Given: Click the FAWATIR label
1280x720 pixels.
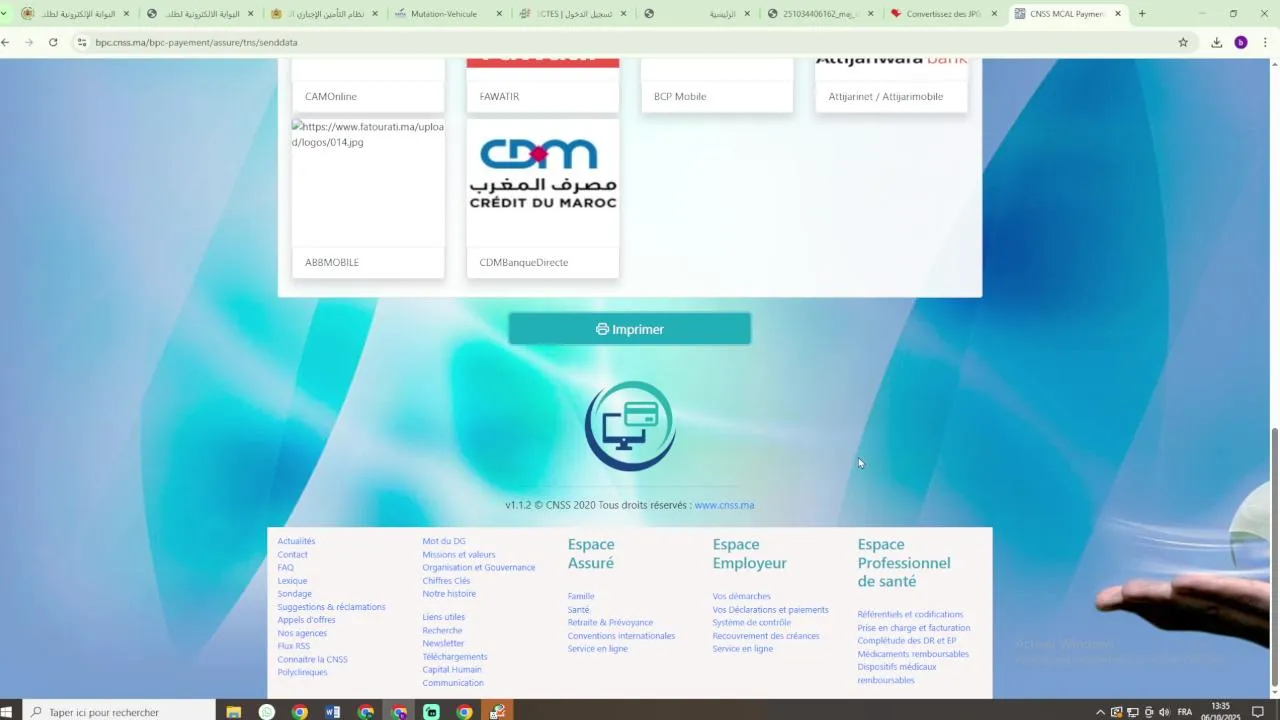Looking at the screenshot, I should [499, 97].
